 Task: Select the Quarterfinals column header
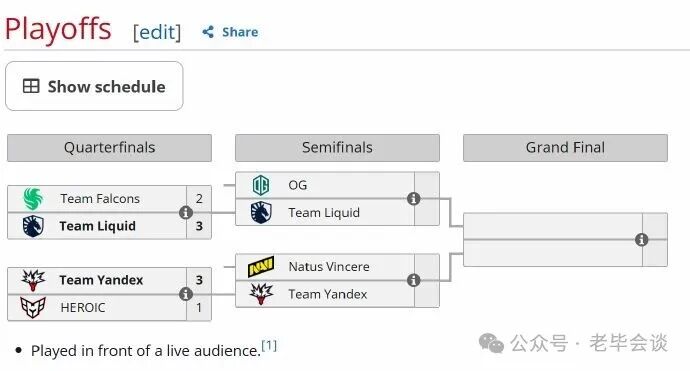click(x=109, y=148)
